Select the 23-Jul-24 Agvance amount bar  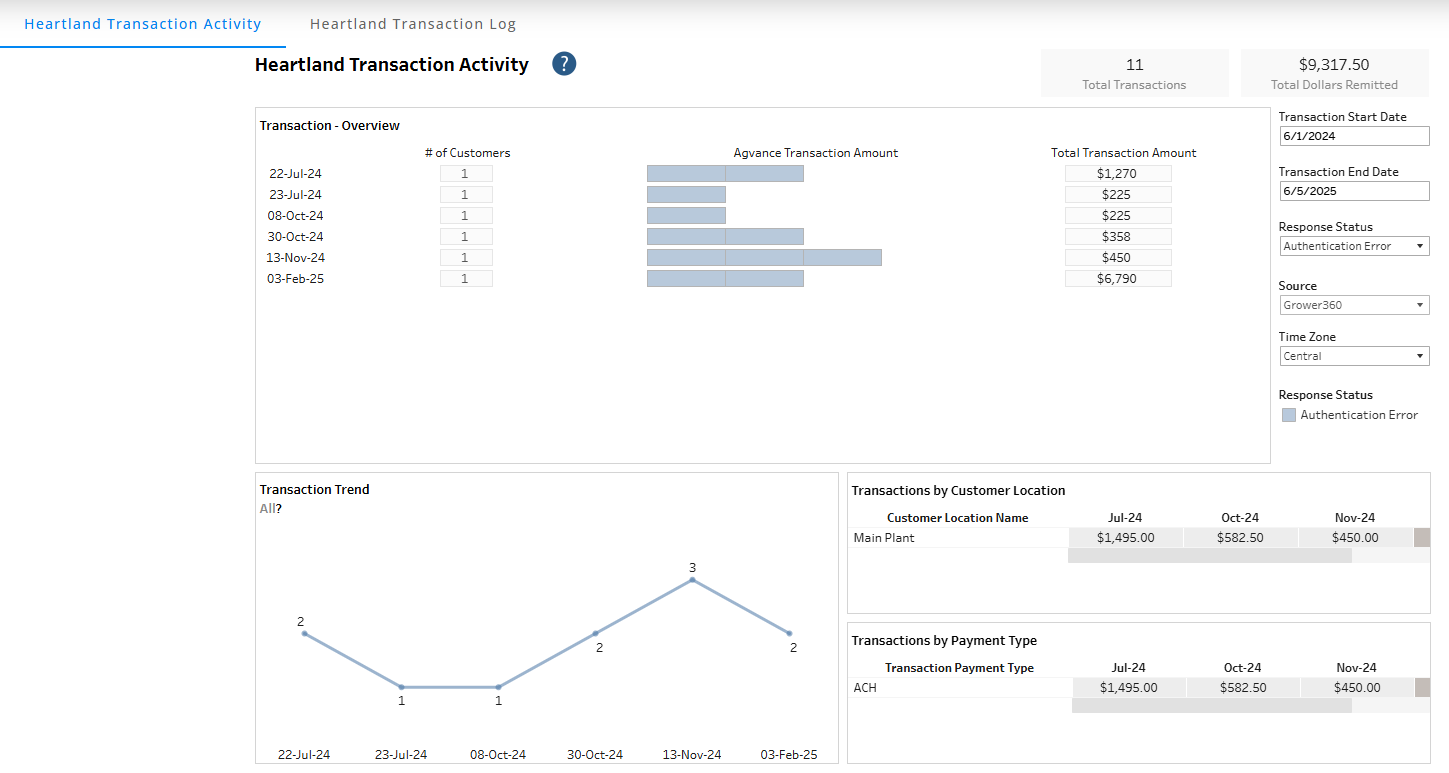pos(686,195)
